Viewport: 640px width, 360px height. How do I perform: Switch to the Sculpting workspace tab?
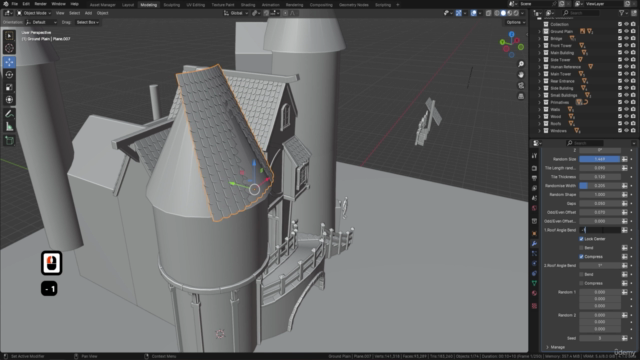pos(171,5)
